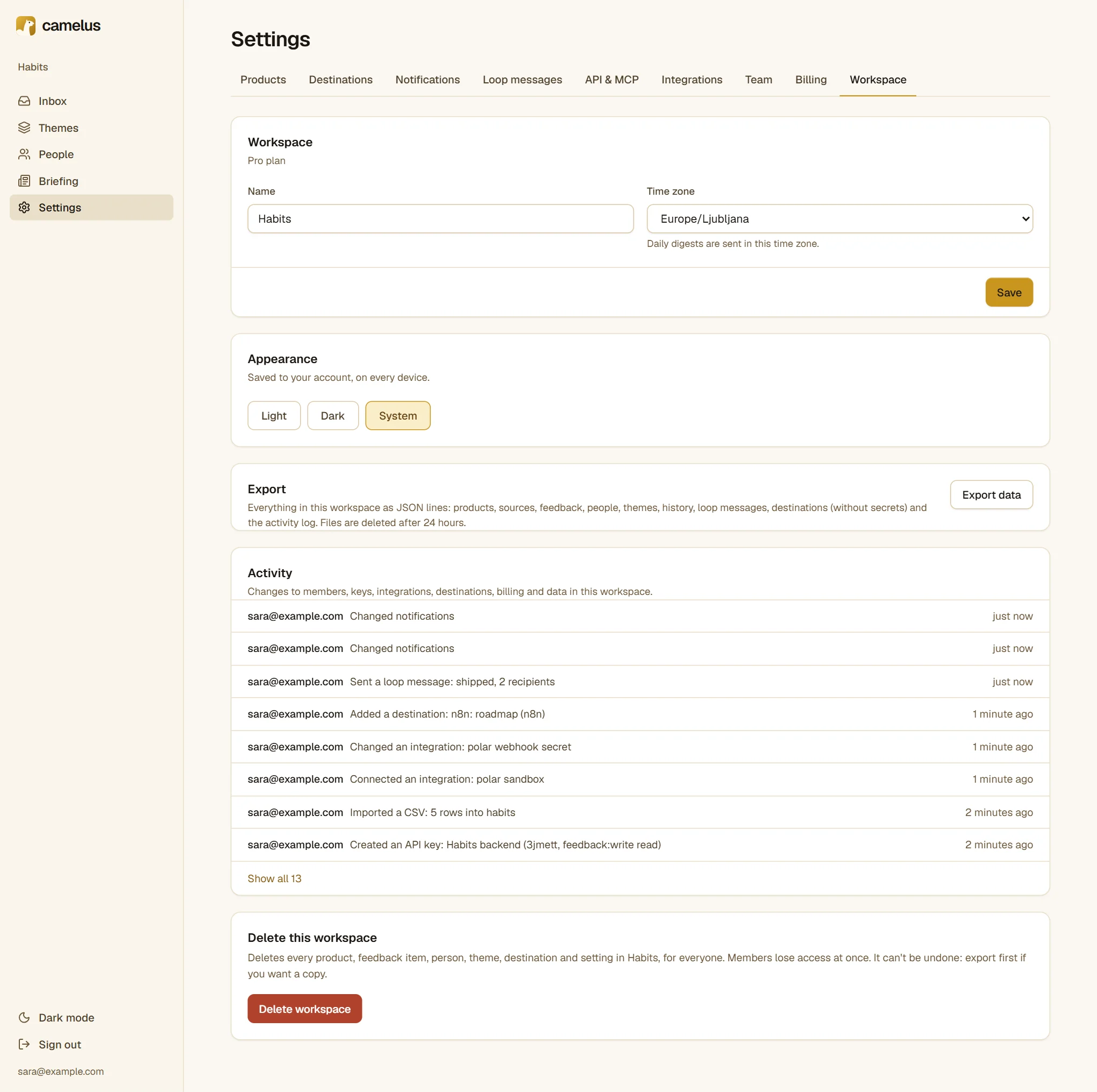Click the camelus logo icon
The width and height of the screenshot is (1097, 1092).
[26, 26]
